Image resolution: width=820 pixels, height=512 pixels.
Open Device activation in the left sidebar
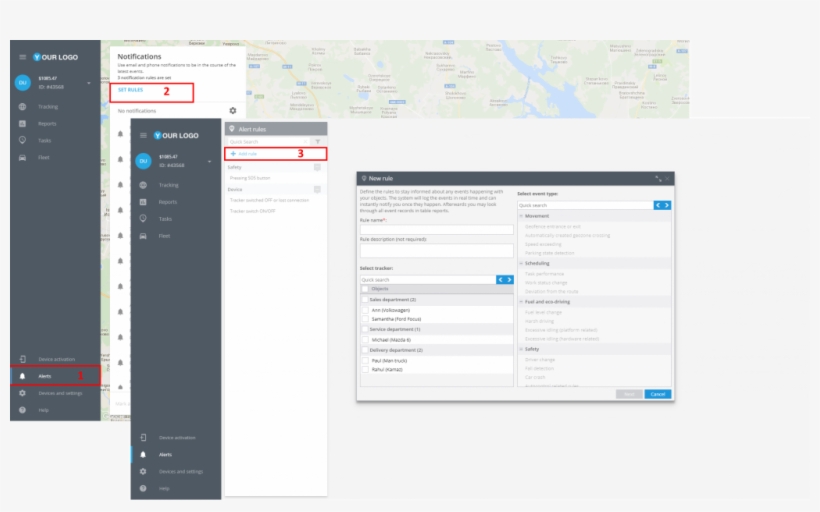[55, 359]
